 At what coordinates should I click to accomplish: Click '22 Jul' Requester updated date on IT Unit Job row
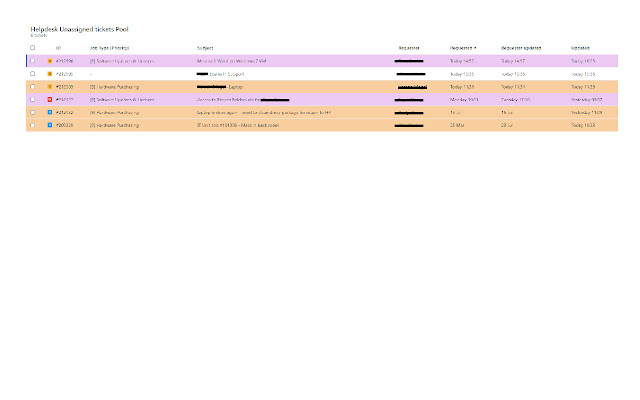507,125
